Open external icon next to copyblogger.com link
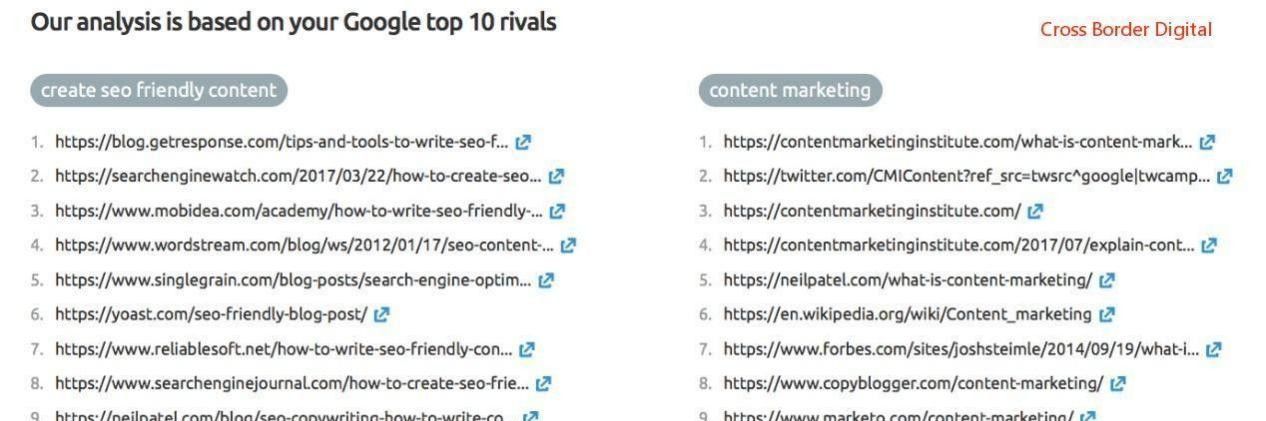1266x421 pixels. pyautogui.click(x=1118, y=383)
